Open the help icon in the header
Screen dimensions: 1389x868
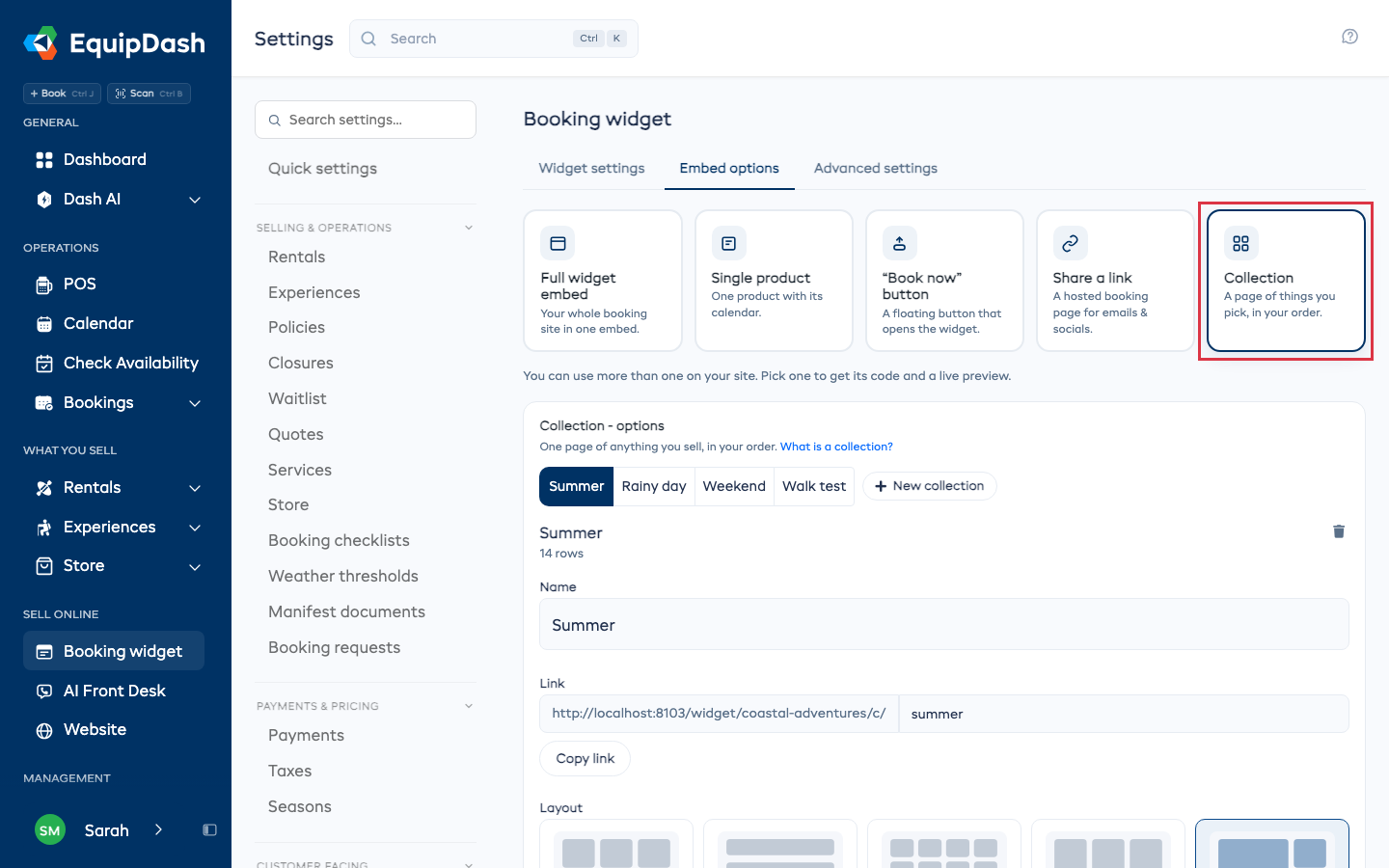[1349, 37]
